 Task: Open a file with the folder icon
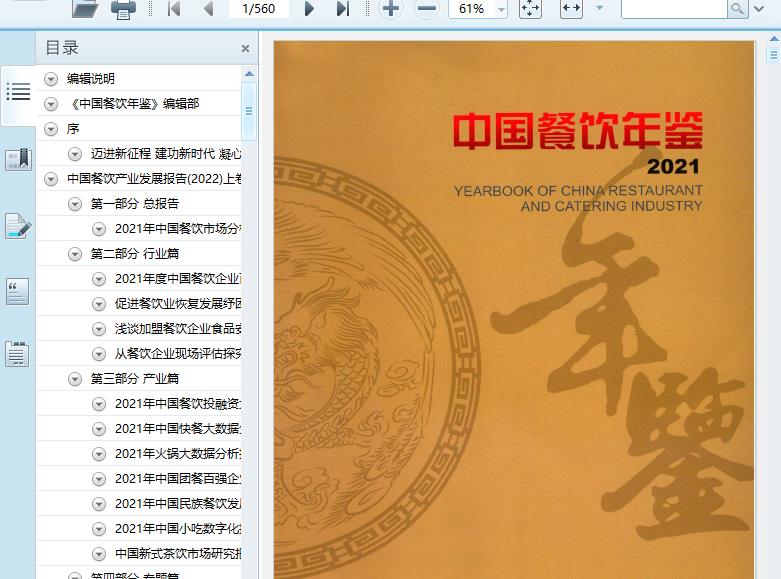85,8
